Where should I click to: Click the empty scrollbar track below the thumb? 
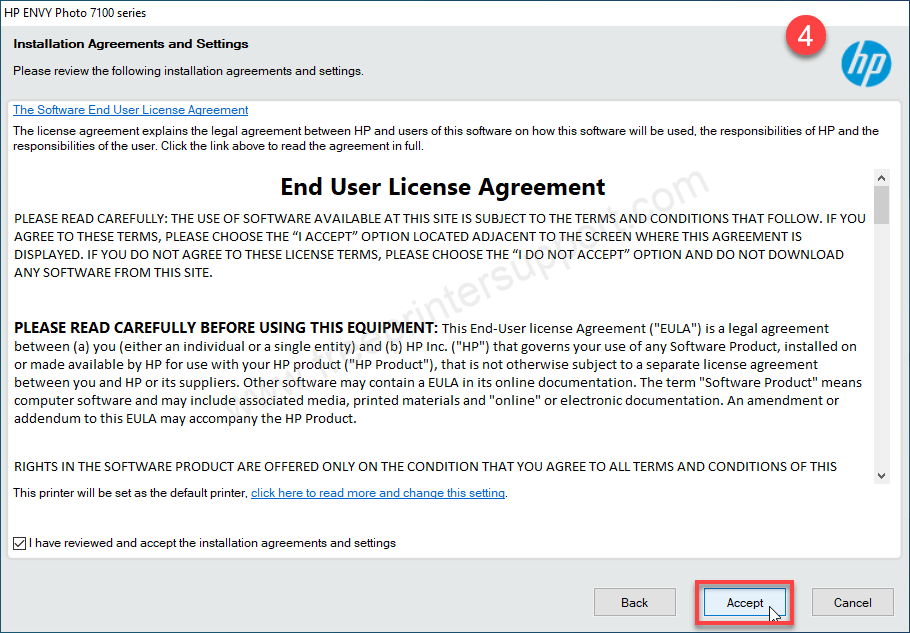click(x=881, y=350)
